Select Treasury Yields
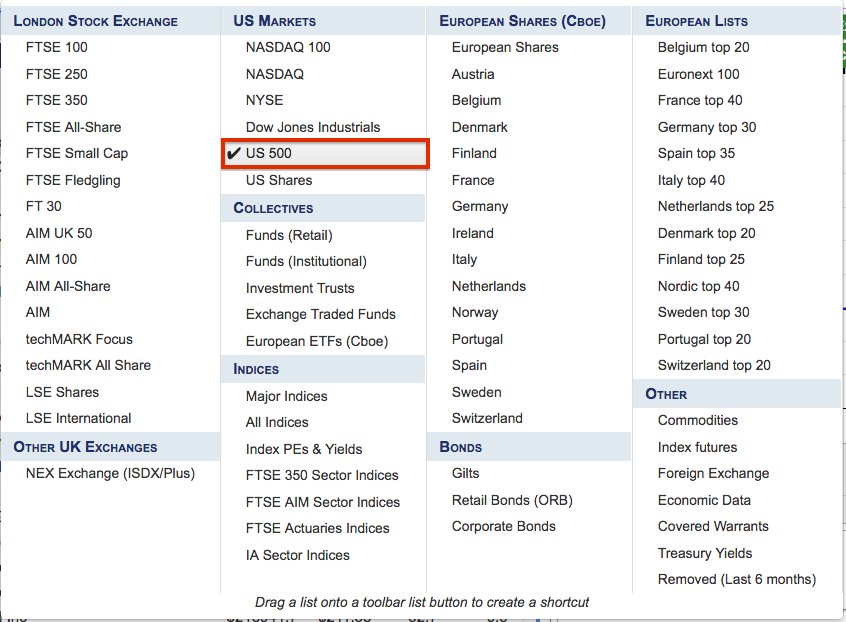 coord(705,553)
